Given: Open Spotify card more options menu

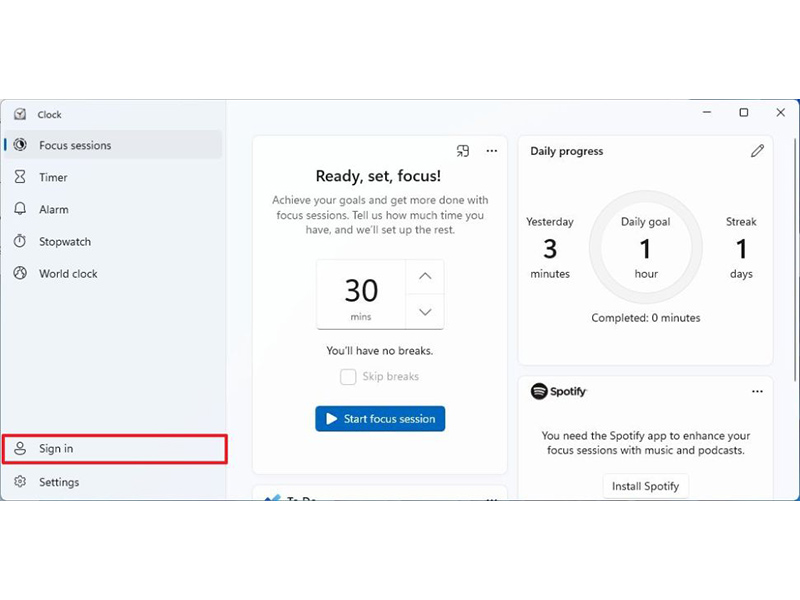Looking at the screenshot, I should [757, 391].
